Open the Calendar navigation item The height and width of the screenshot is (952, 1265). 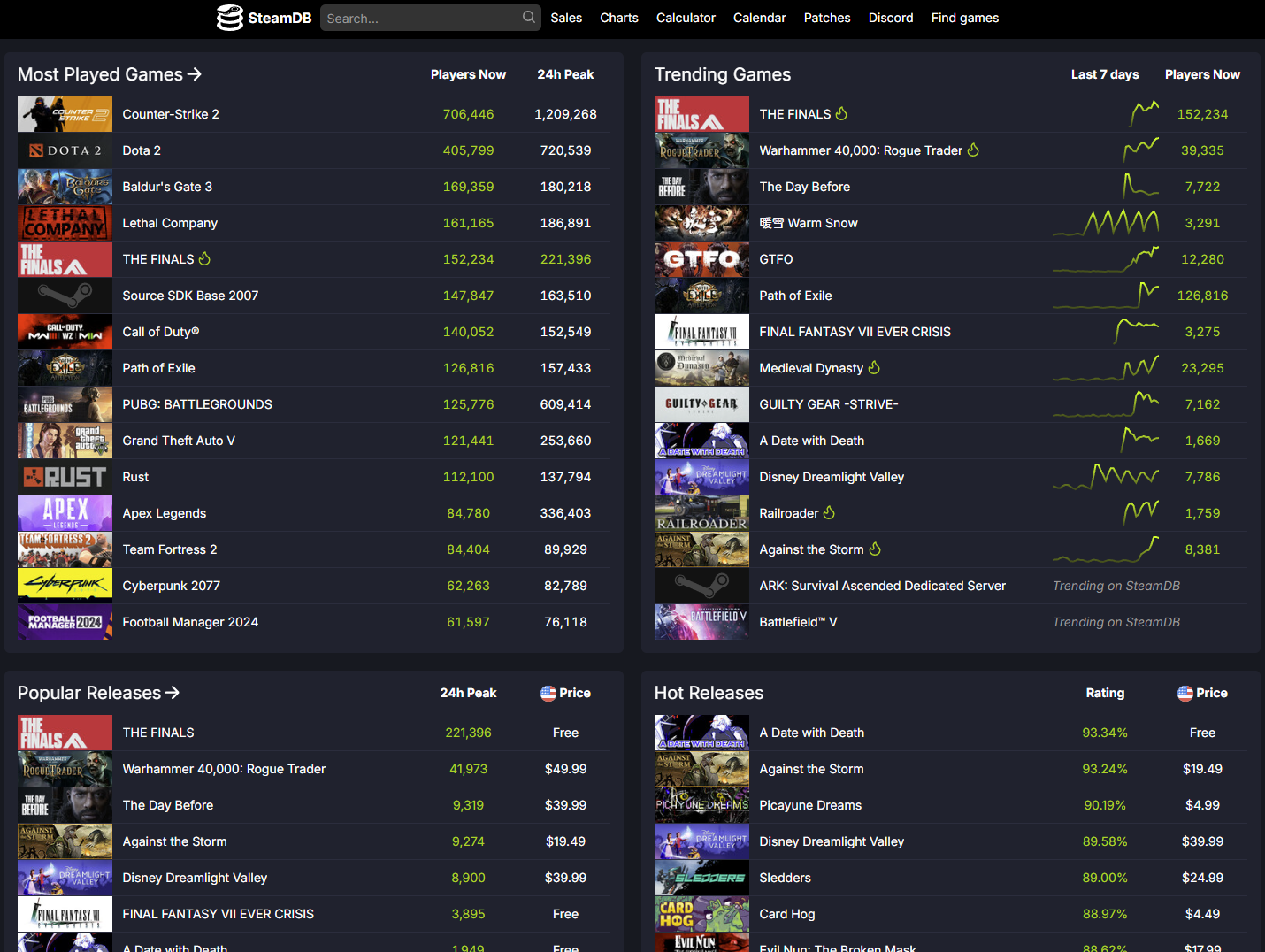pos(760,18)
